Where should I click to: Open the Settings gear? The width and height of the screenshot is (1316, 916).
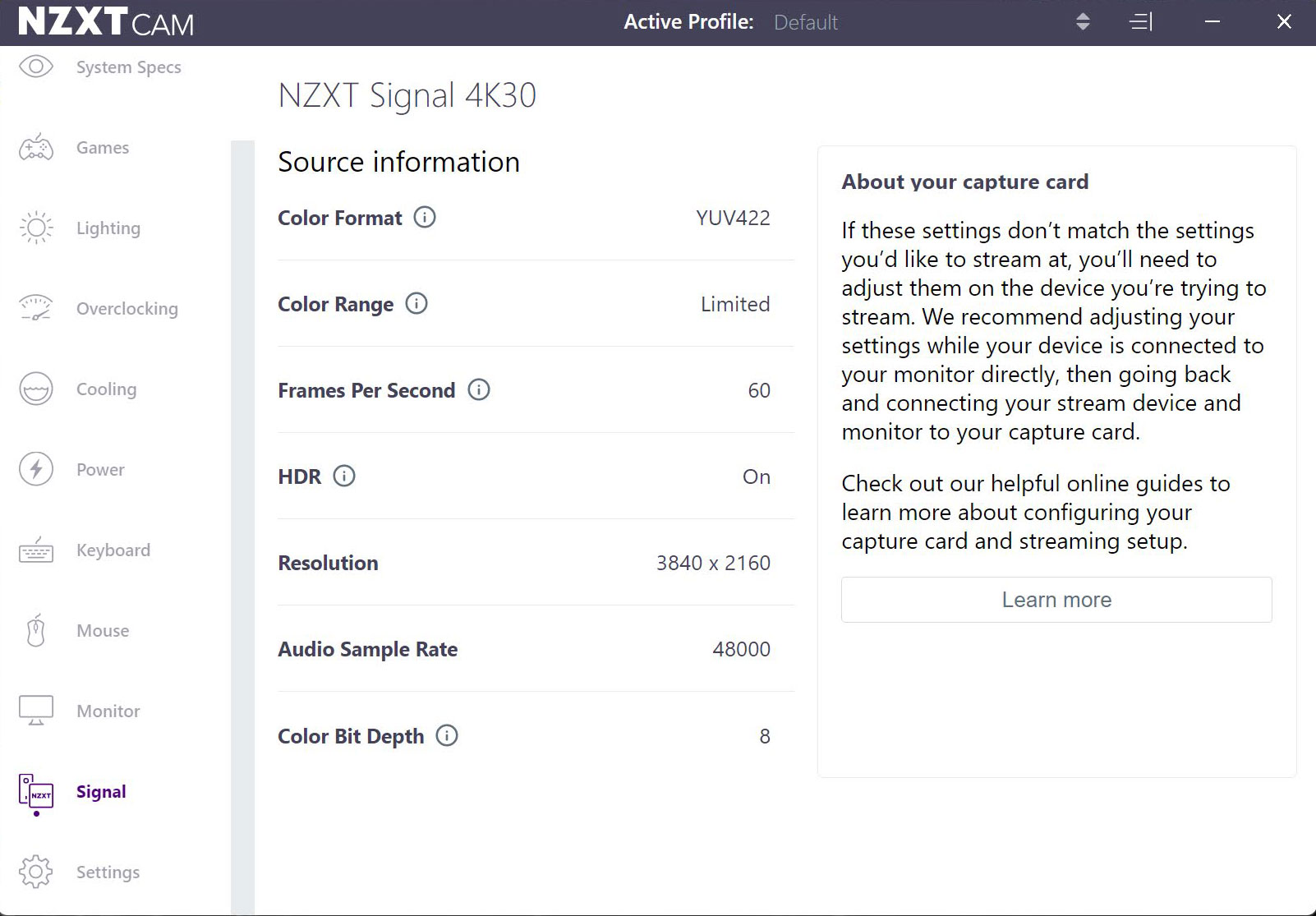[x=36, y=872]
